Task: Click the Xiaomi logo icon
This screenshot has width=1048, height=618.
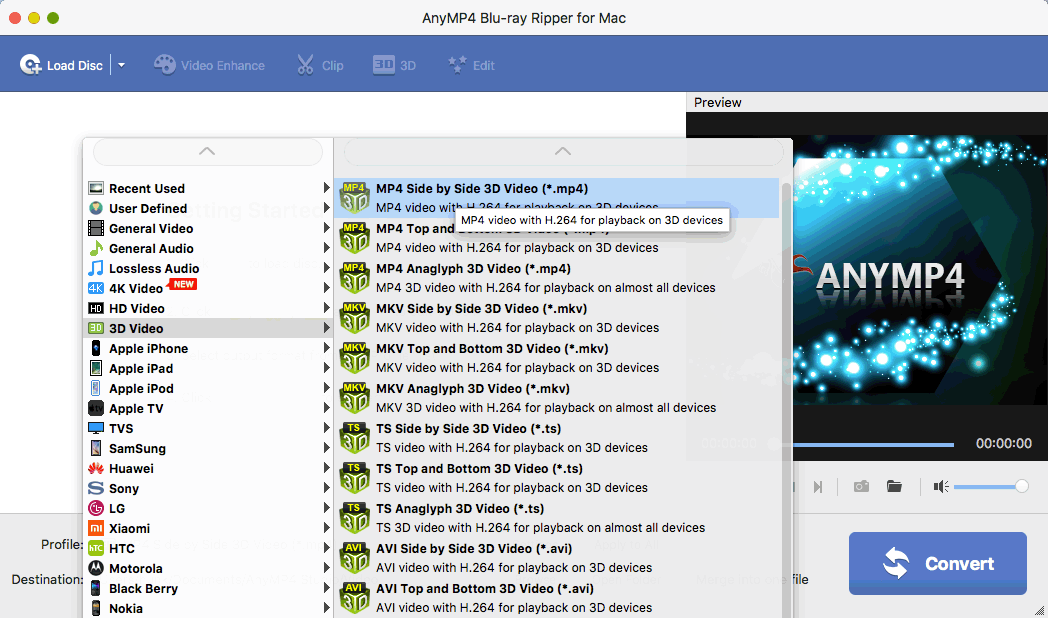Action: [x=96, y=528]
